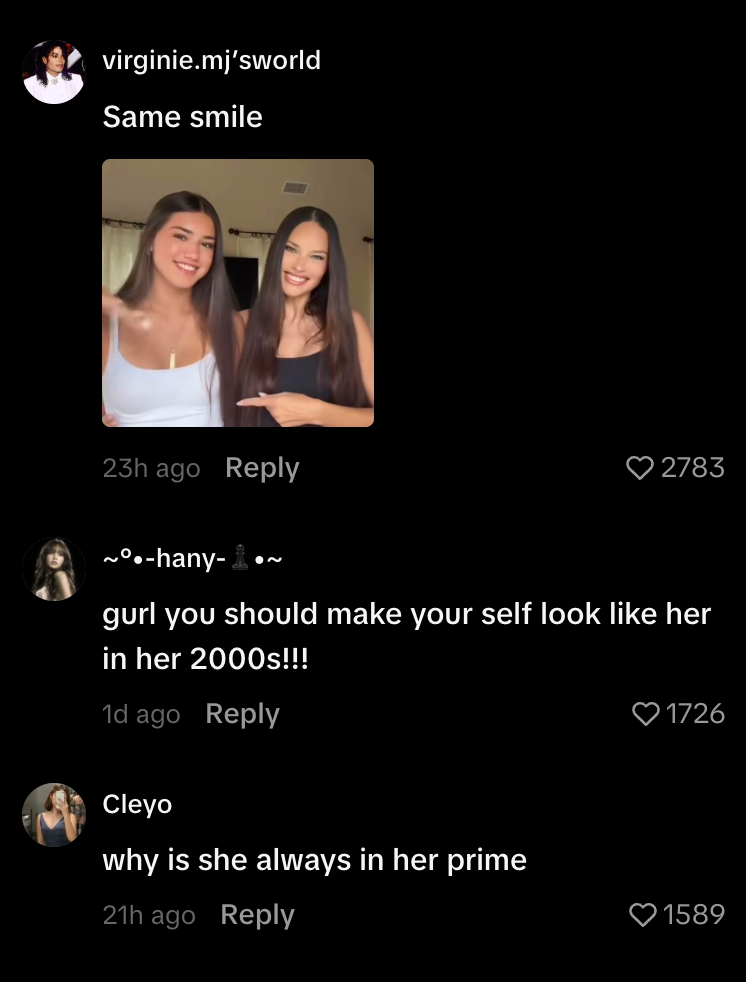This screenshot has height=982, width=746.
Task: Reply to the "Same smile" comment
Action: pyautogui.click(x=262, y=468)
